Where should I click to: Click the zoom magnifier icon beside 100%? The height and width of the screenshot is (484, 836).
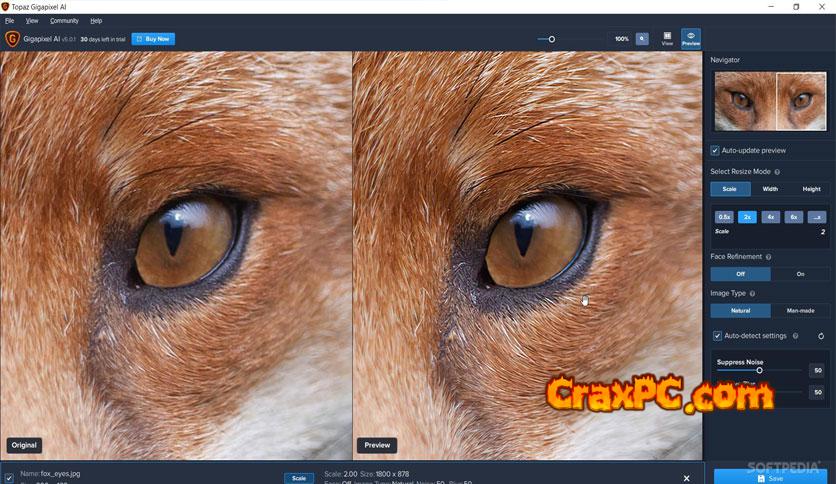point(642,39)
